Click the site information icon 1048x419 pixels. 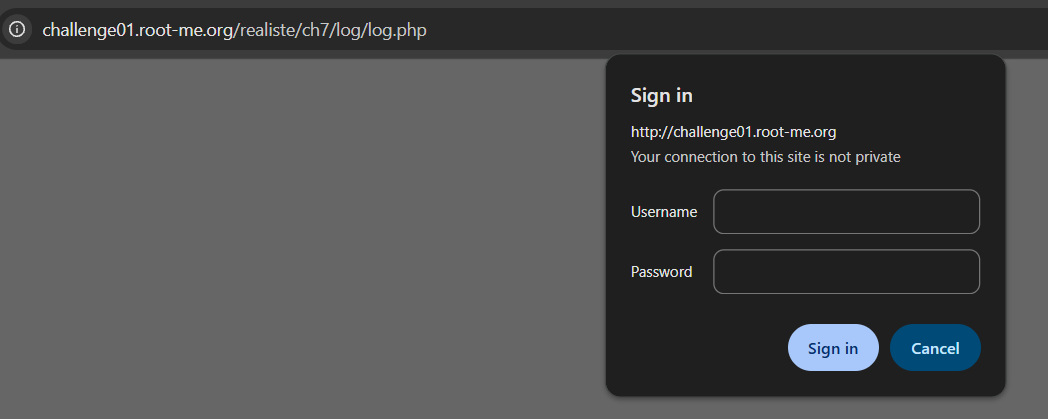pyautogui.click(x=16, y=29)
